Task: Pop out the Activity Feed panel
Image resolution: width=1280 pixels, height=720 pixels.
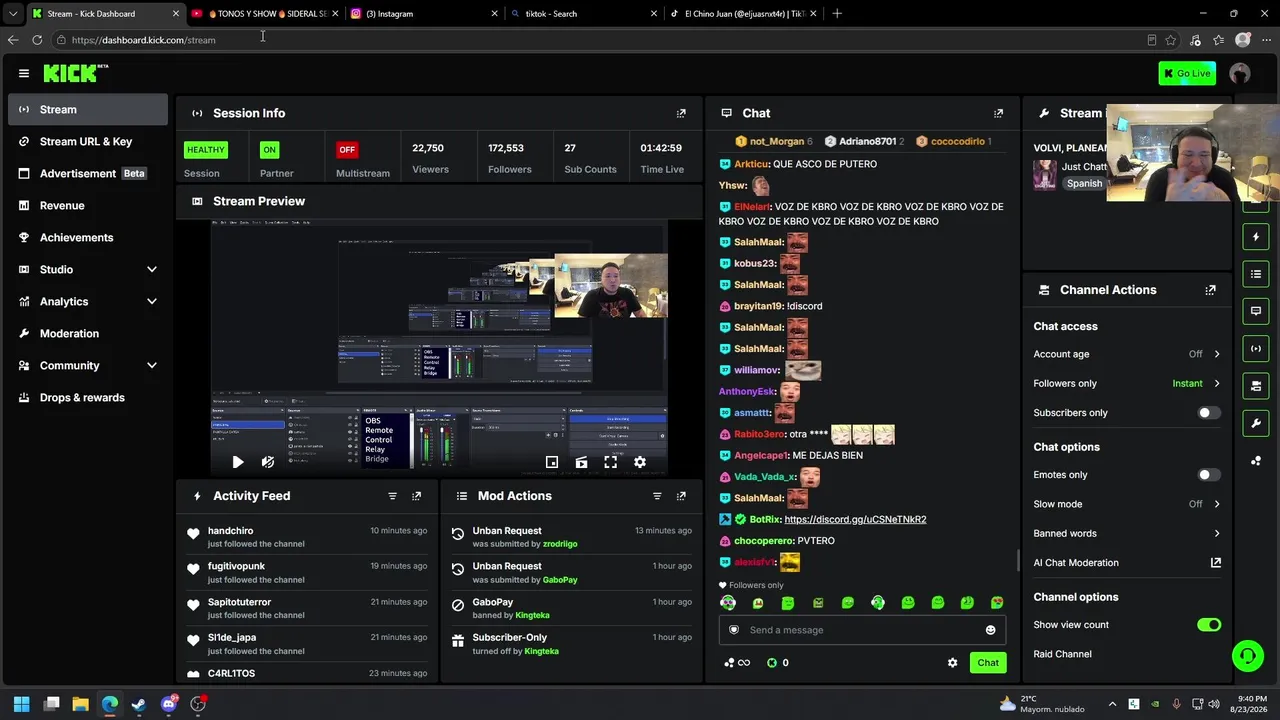Action: [x=417, y=496]
